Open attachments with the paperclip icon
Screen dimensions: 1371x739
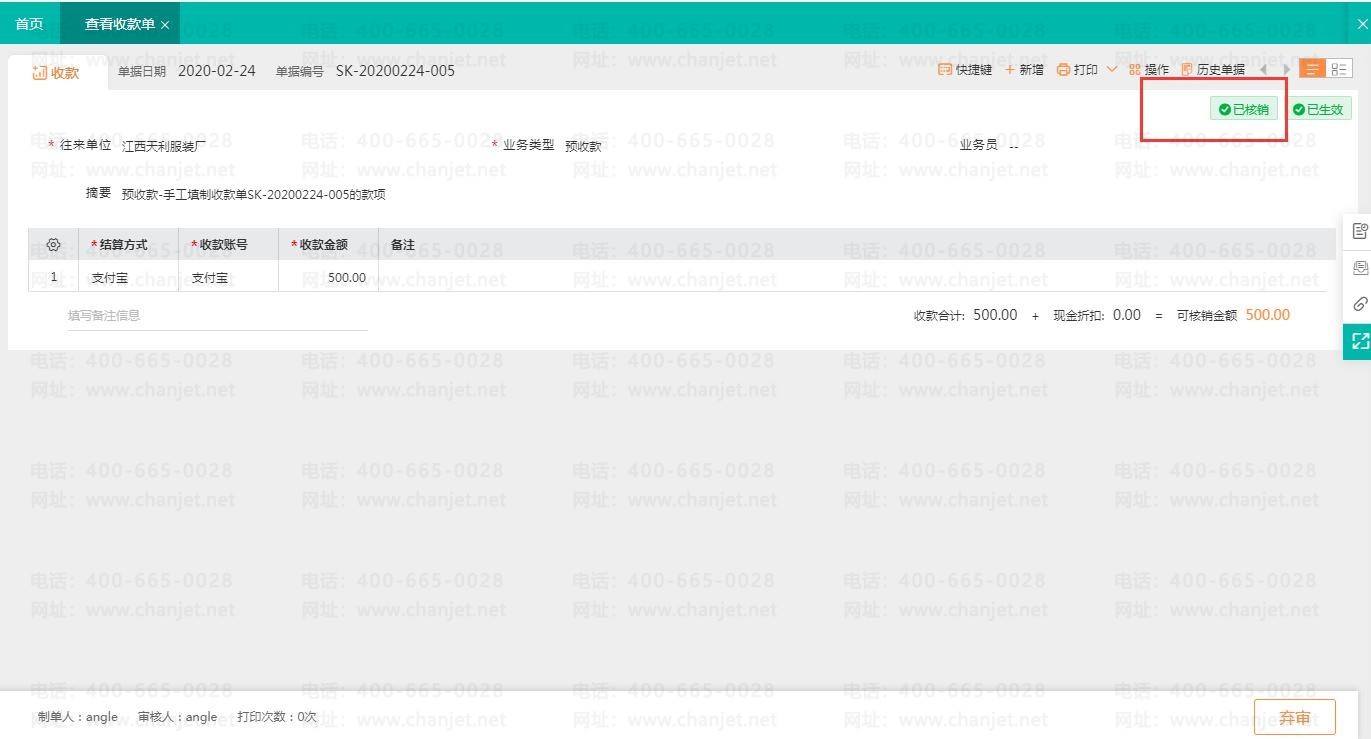[1359, 304]
